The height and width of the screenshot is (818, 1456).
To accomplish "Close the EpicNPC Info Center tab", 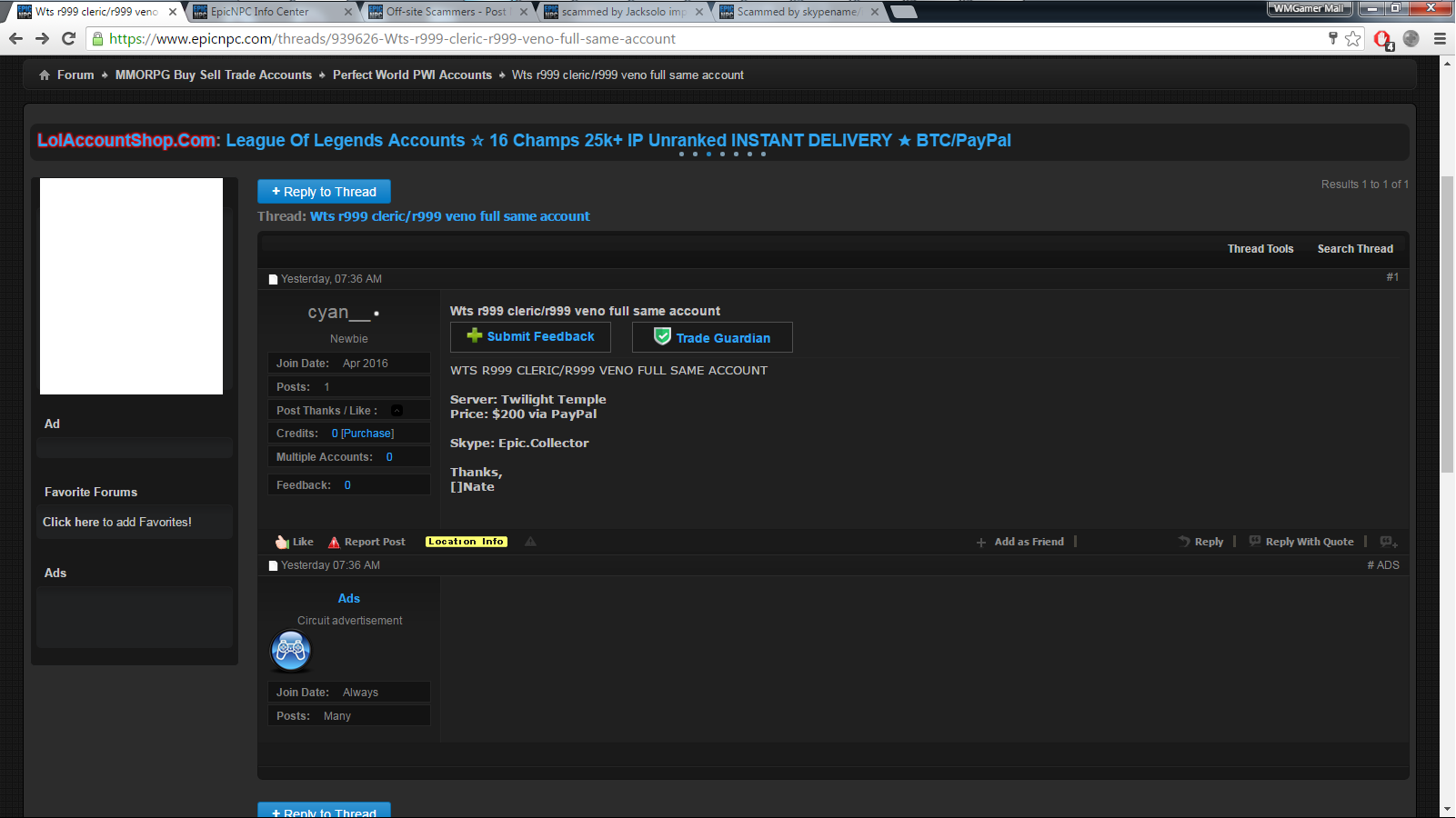I will point(348,12).
